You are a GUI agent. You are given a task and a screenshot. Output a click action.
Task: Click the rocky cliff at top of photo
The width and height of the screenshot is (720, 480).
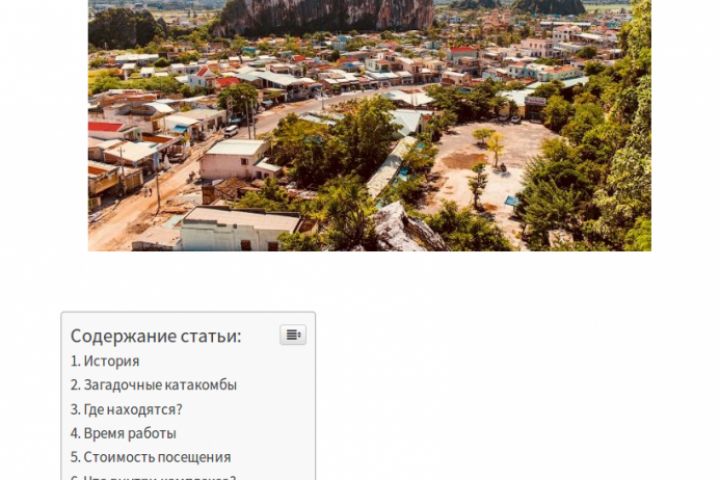point(326,16)
